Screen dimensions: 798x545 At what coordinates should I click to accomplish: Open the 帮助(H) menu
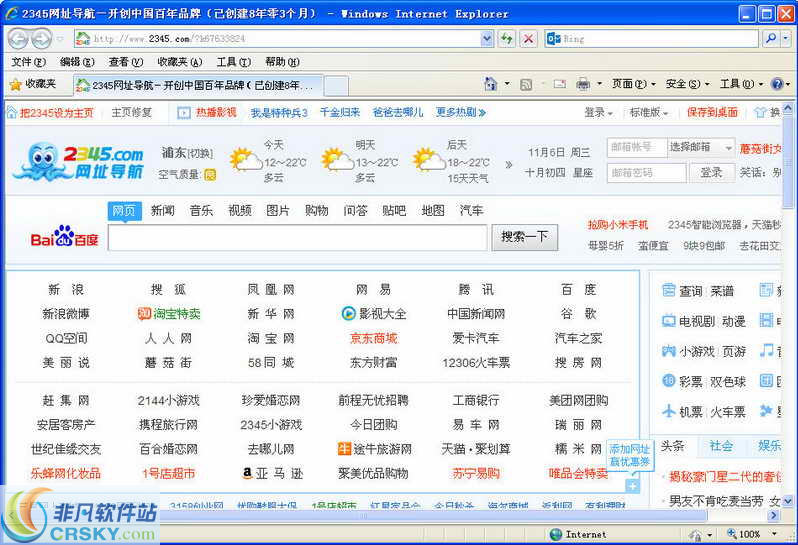click(x=282, y=62)
